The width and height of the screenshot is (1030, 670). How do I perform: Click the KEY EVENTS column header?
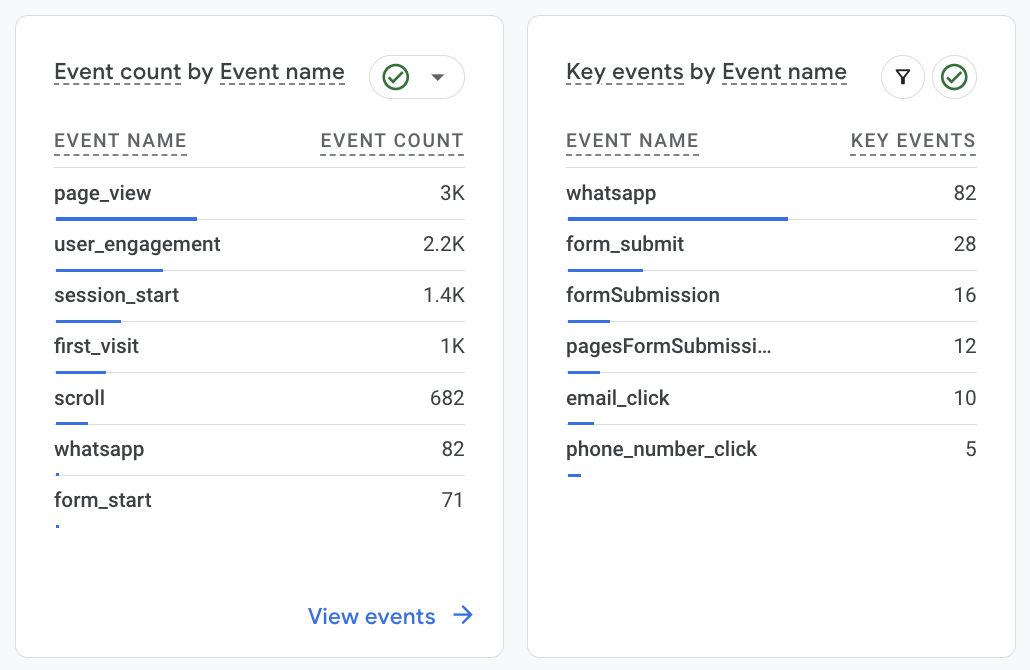tap(912, 141)
